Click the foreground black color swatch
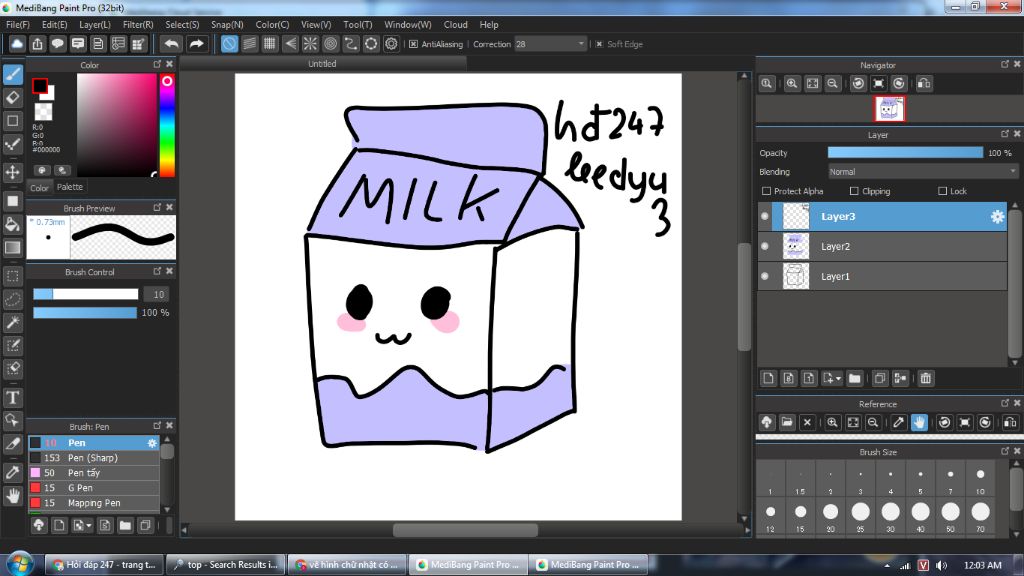 click(40, 86)
